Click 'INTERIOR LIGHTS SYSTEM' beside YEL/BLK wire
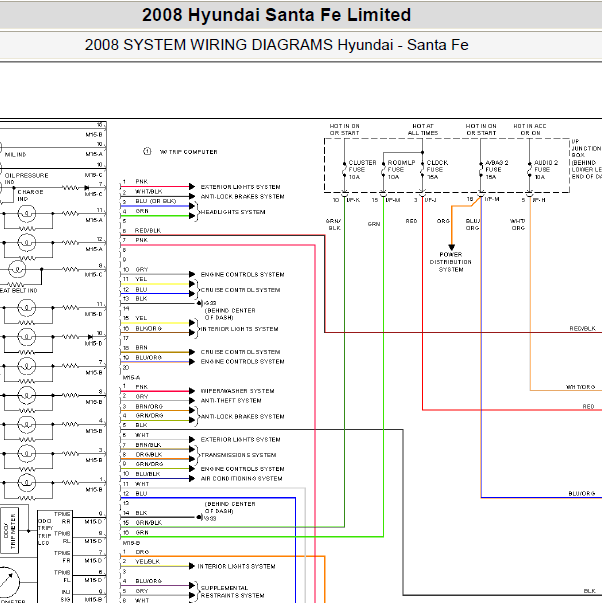This screenshot has width=602, height=603. click(x=236, y=566)
